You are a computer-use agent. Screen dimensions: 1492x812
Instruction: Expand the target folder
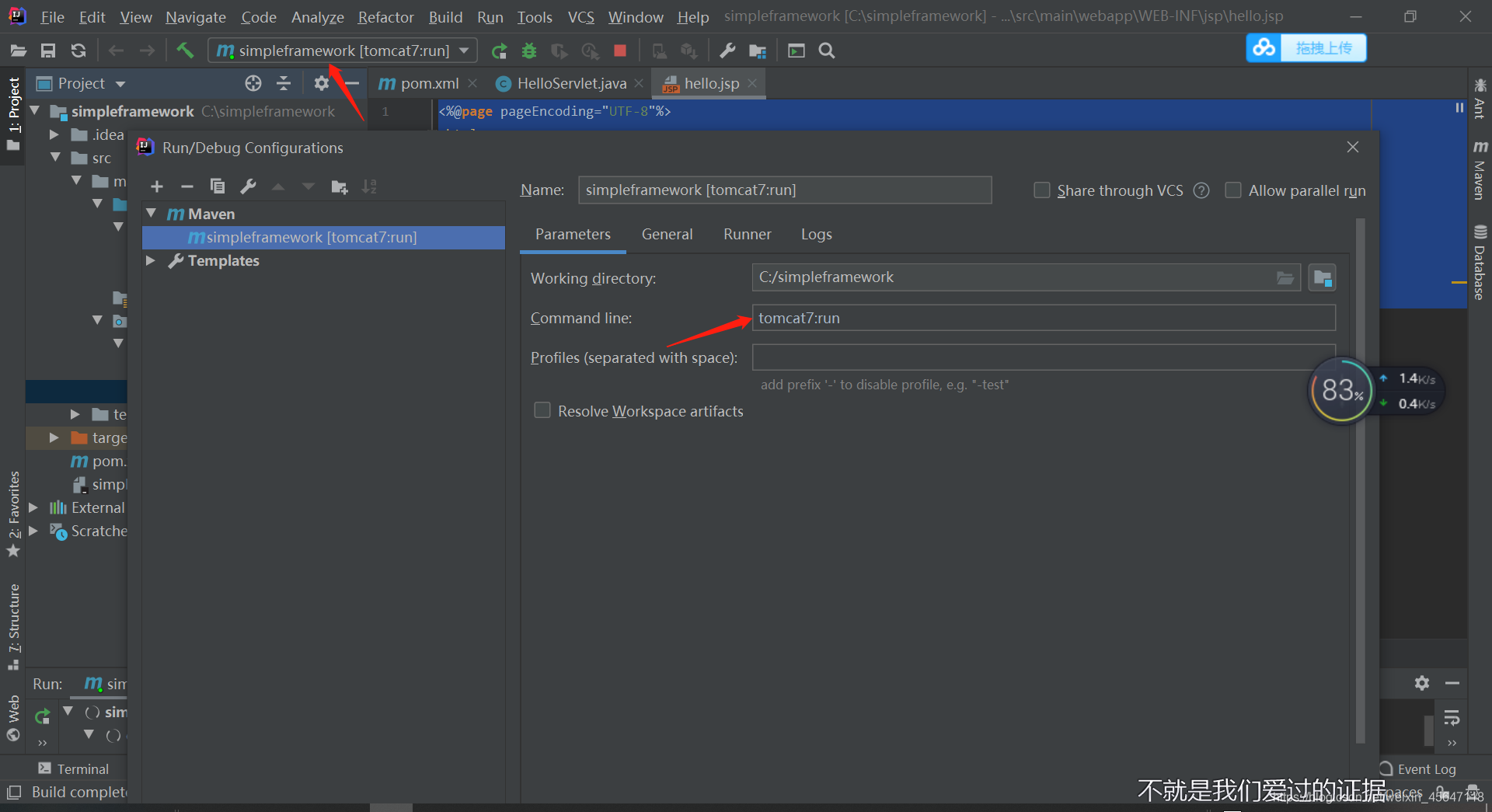point(54,437)
